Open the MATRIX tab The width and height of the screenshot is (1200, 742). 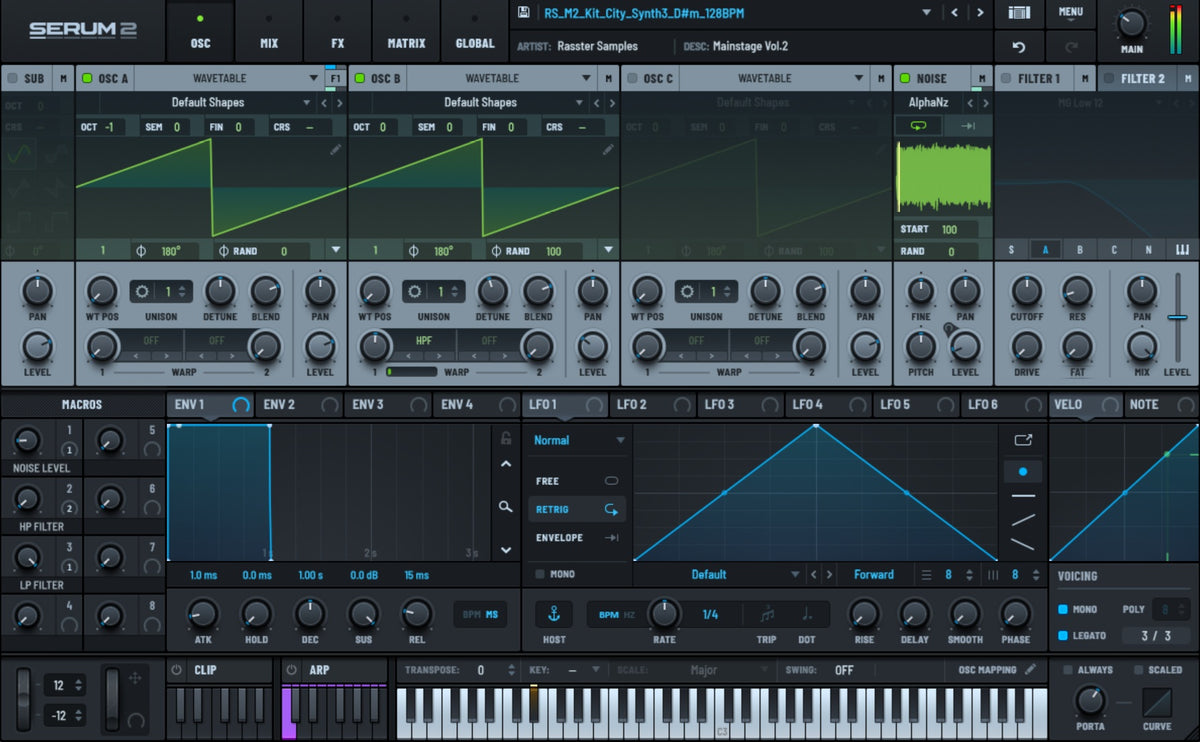pyautogui.click(x=406, y=31)
